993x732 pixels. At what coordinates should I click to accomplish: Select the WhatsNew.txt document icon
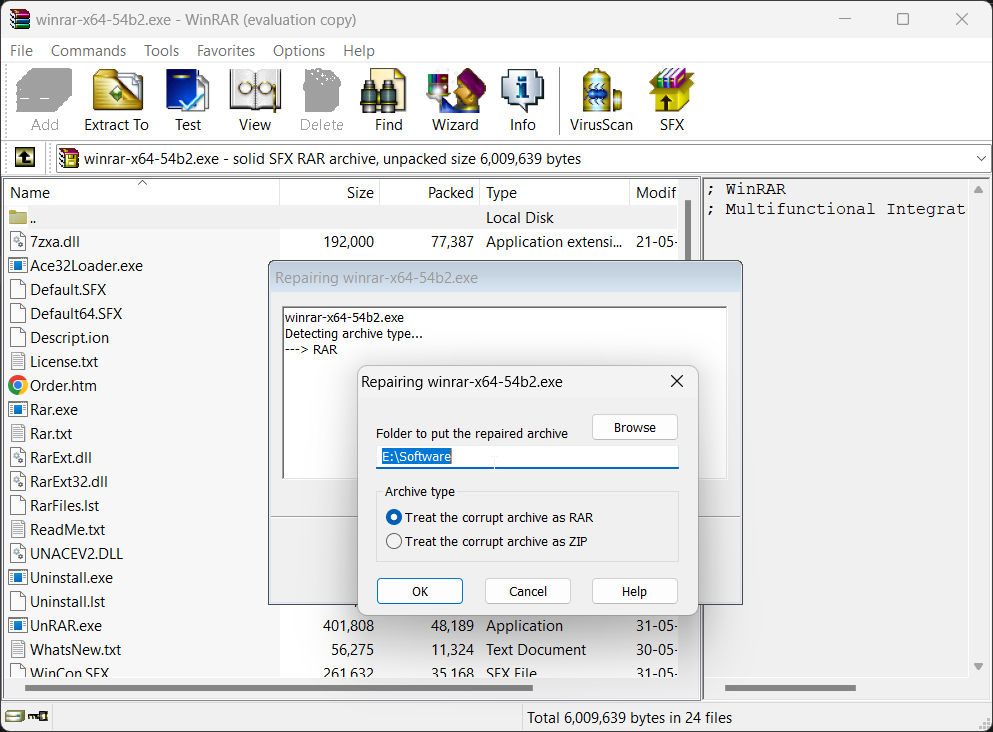click(18, 650)
